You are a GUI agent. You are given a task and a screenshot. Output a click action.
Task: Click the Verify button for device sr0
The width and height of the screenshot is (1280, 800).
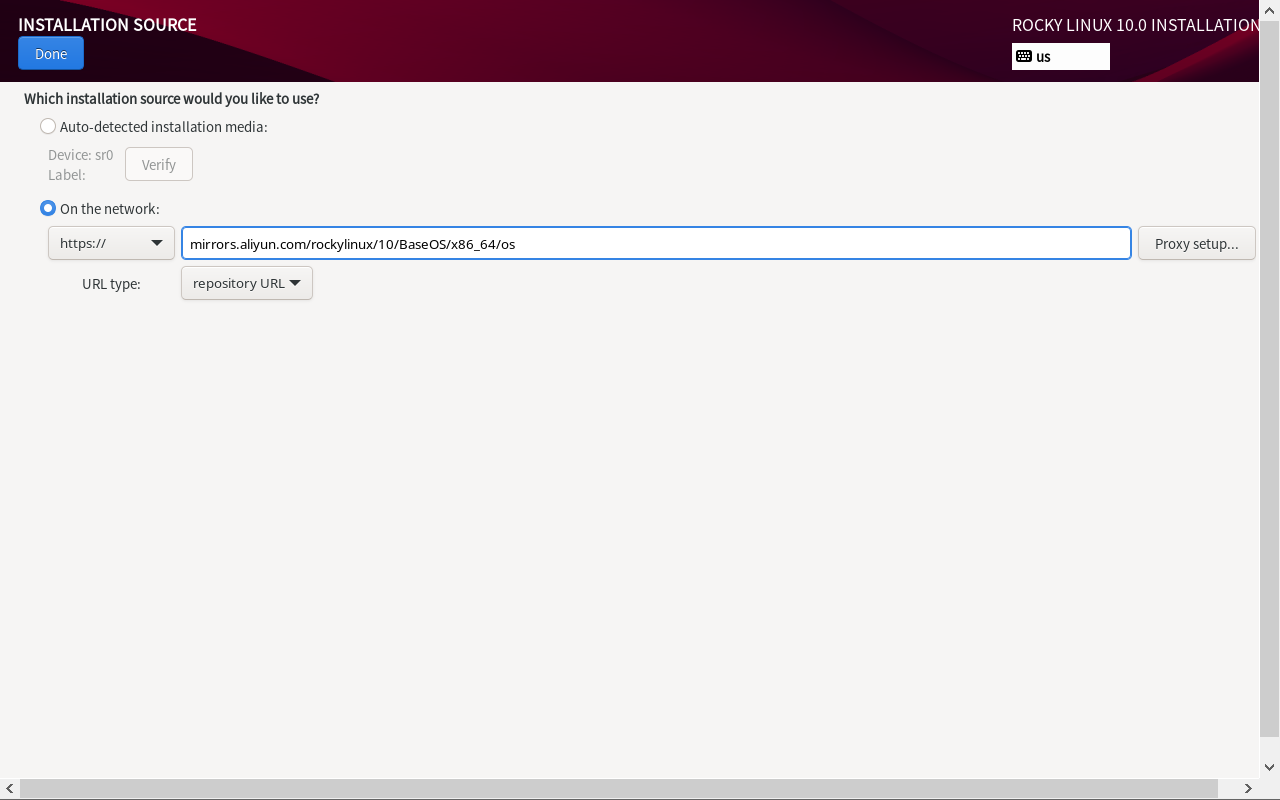tap(159, 164)
